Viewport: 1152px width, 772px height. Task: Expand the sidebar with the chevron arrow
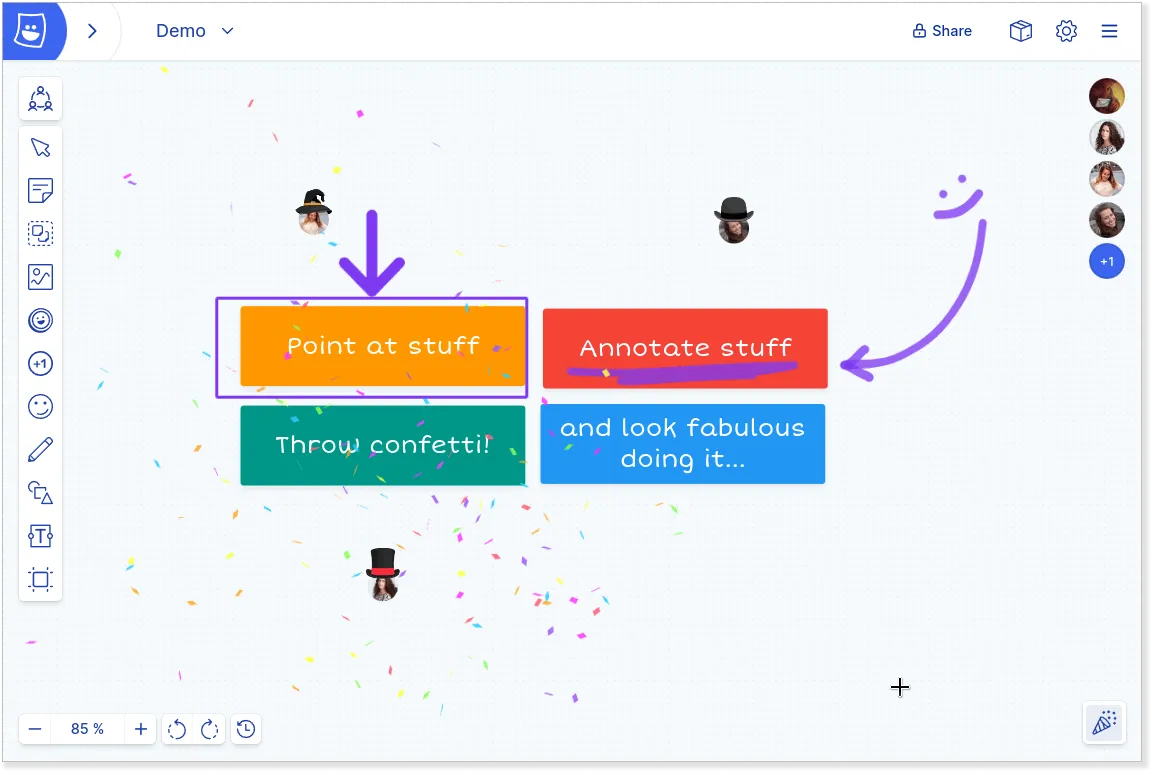[92, 31]
